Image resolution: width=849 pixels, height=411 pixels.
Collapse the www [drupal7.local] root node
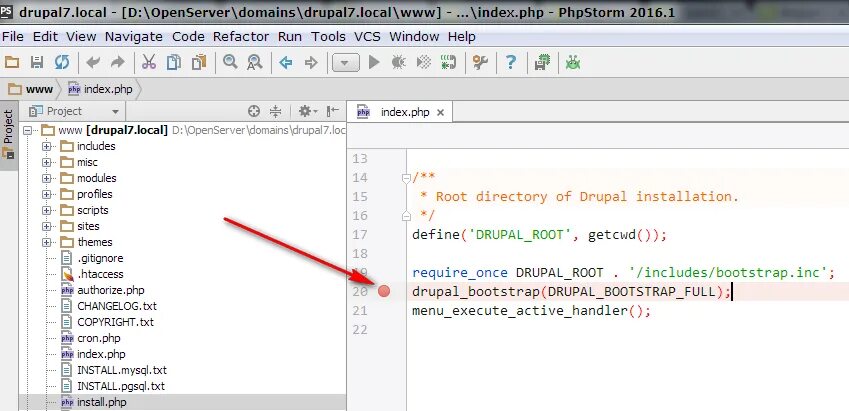[27, 130]
